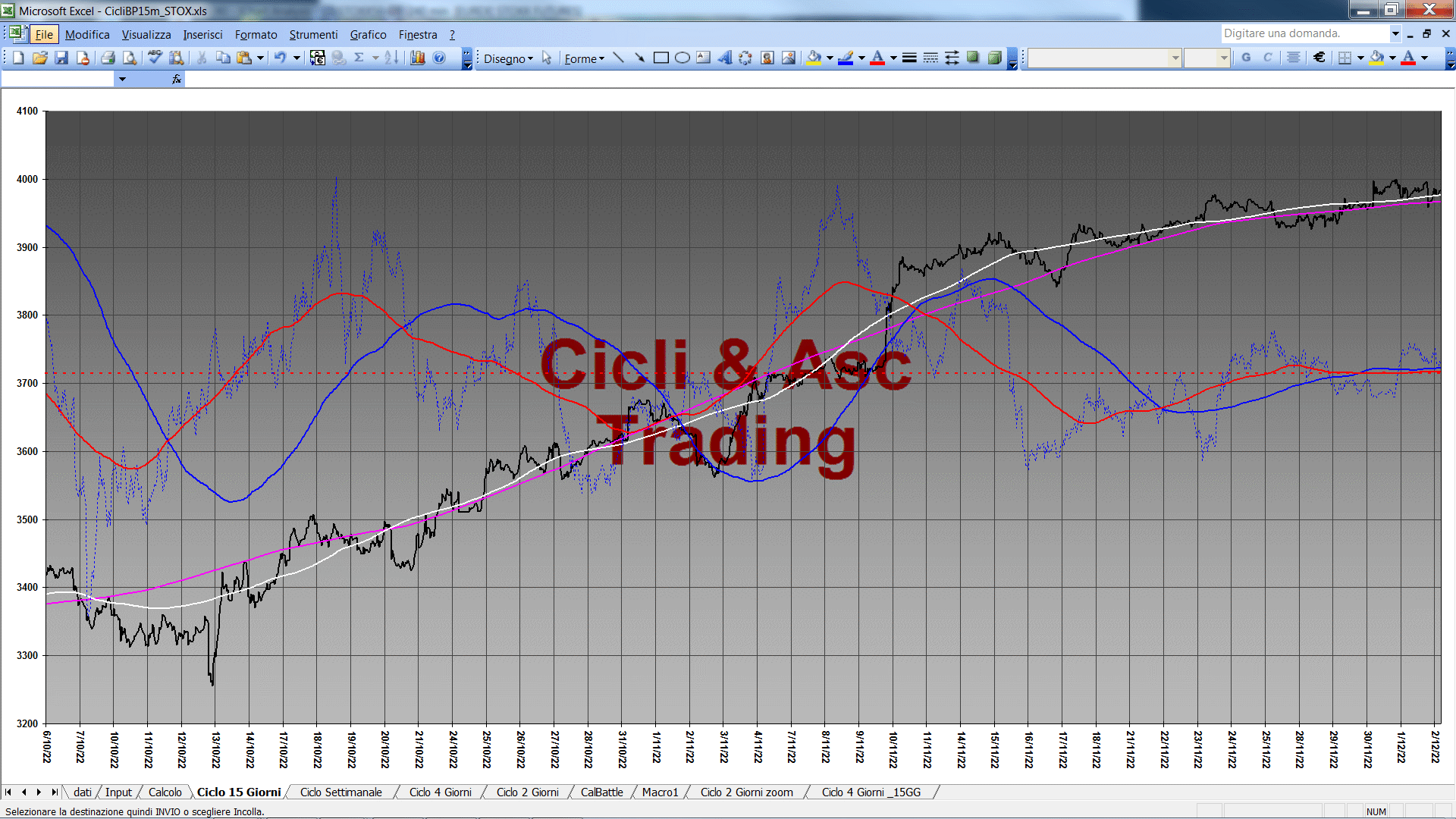
Task: Open the Inserisci menu
Action: coord(202,34)
